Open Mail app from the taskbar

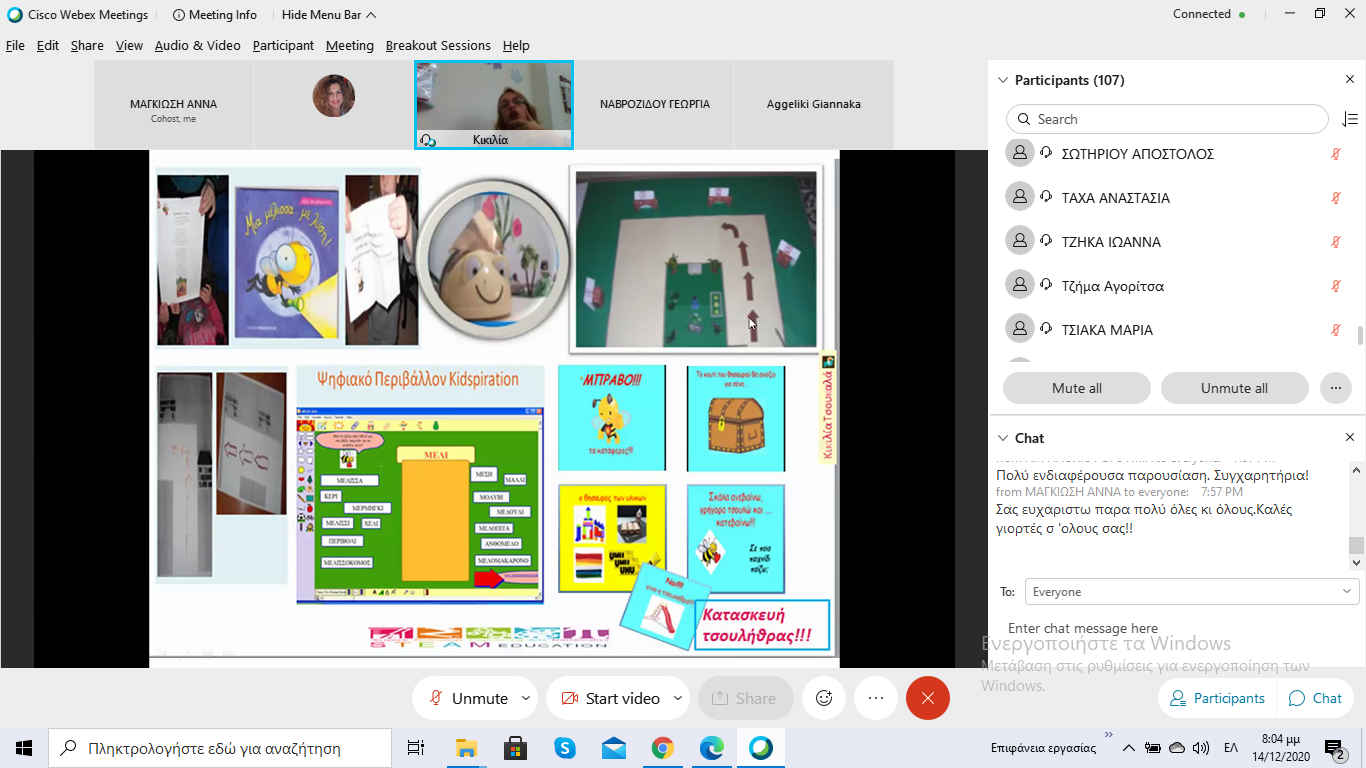tap(613, 748)
